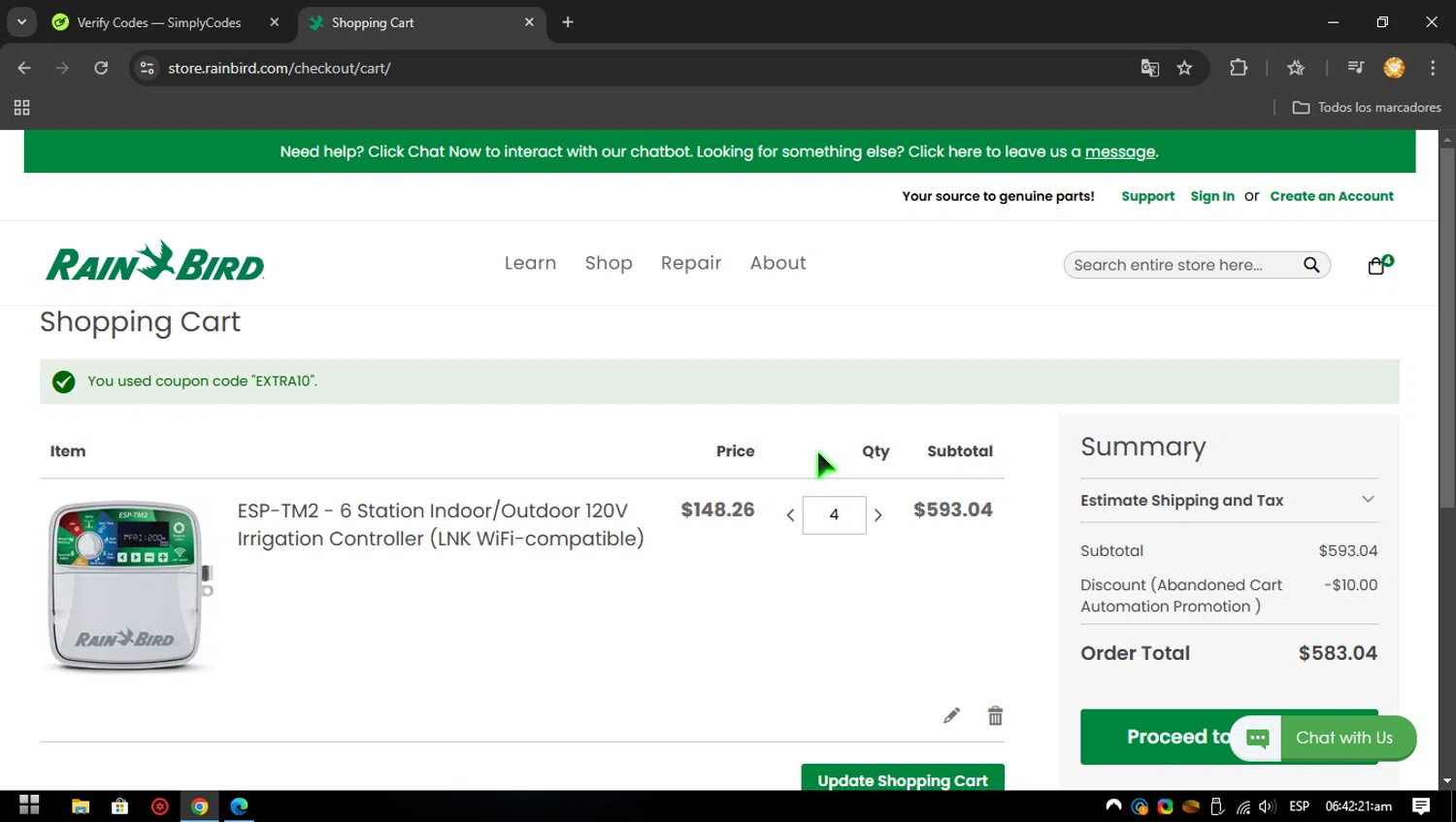Viewport: 1456px width, 822px height.
Task: Open the About menu
Action: coord(778,263)
